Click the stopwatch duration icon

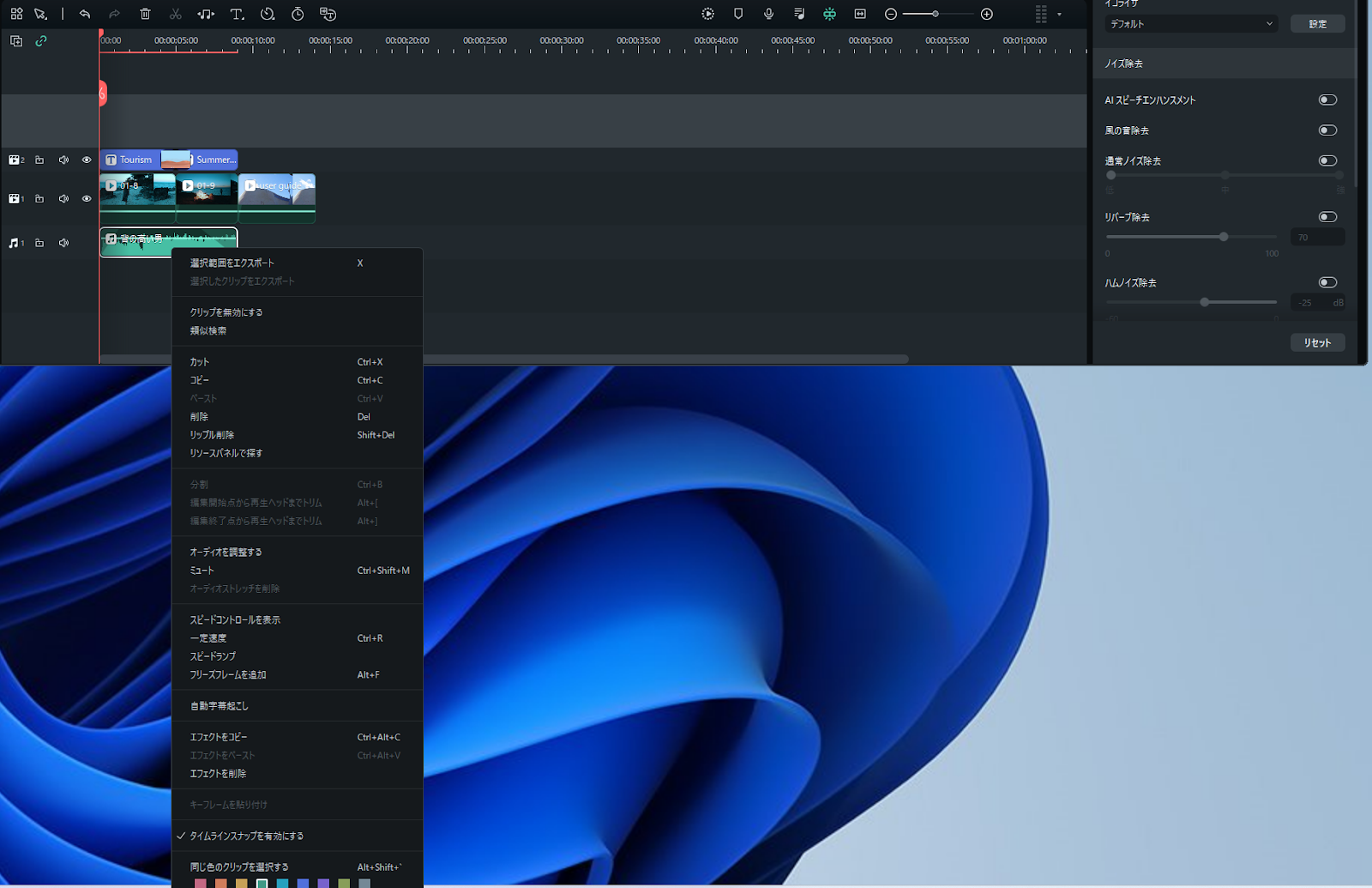tap(298, 14)
